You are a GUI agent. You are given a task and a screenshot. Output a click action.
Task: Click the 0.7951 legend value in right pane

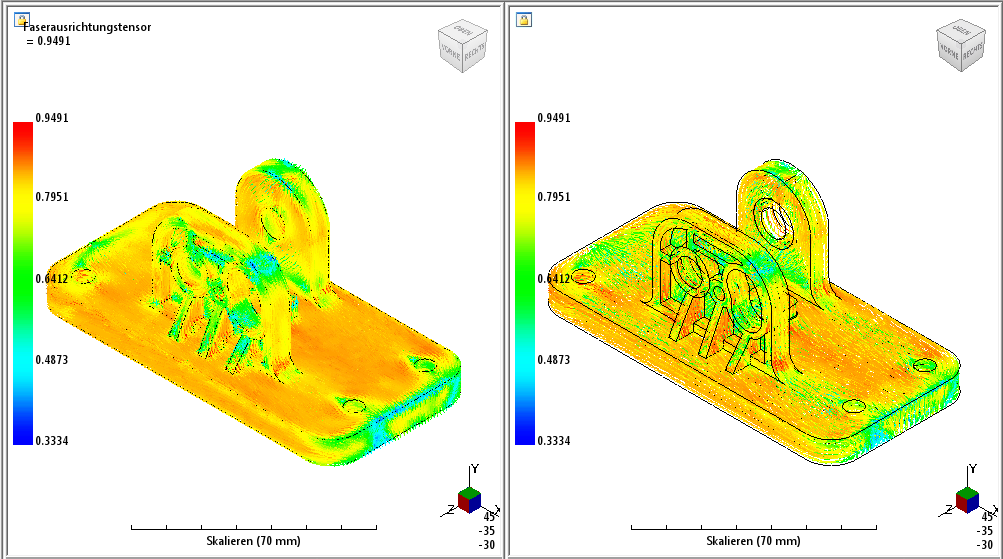(x=554, y=196)
